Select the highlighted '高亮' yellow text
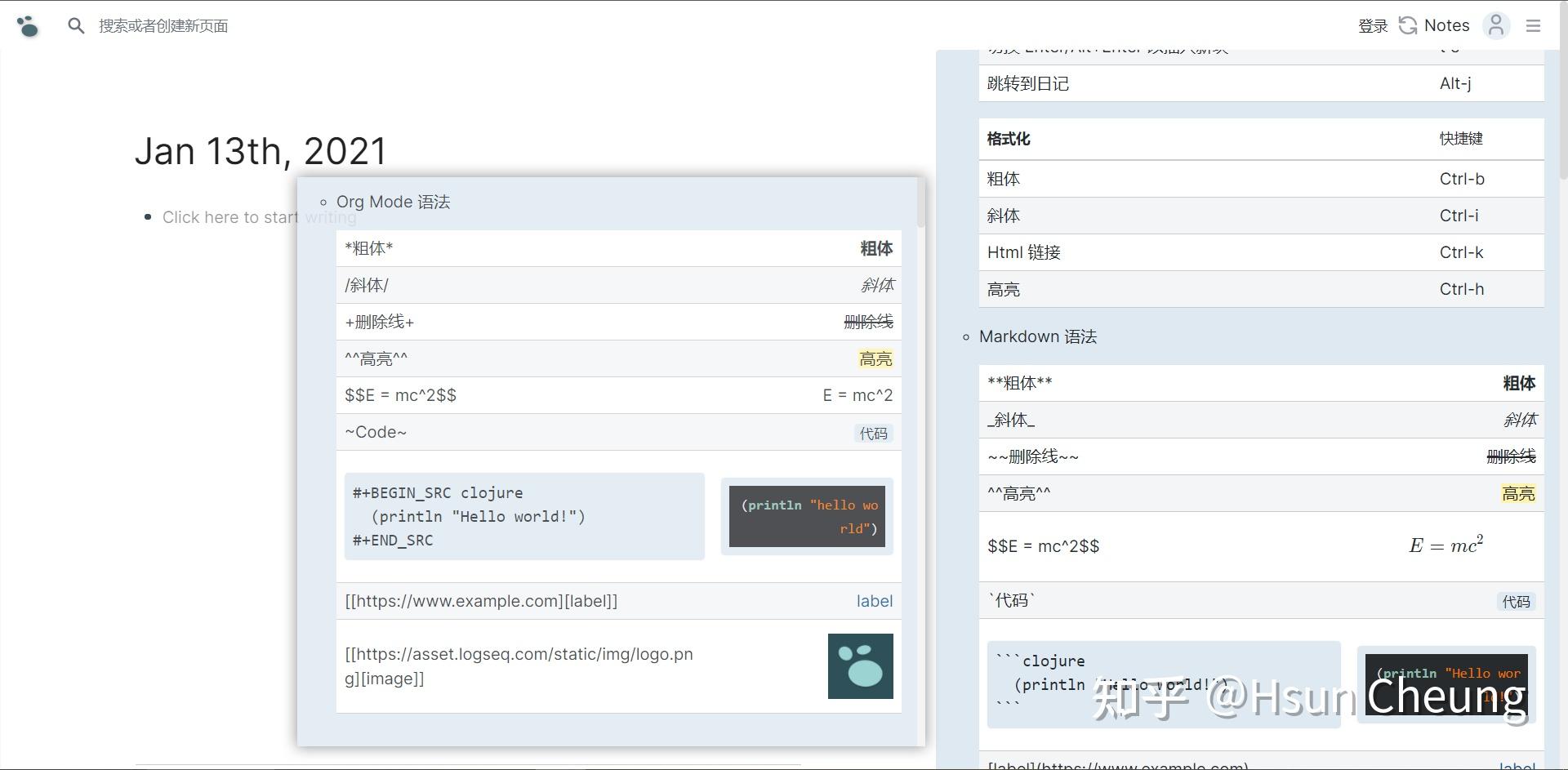Image resolution: width=1568 pixels, height=770 pixels. pos(875,358)
